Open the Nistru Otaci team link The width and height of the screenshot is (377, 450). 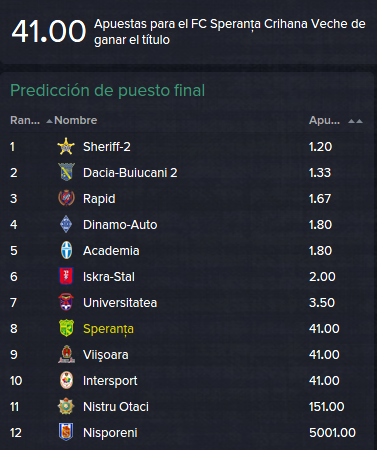(116, 407)
